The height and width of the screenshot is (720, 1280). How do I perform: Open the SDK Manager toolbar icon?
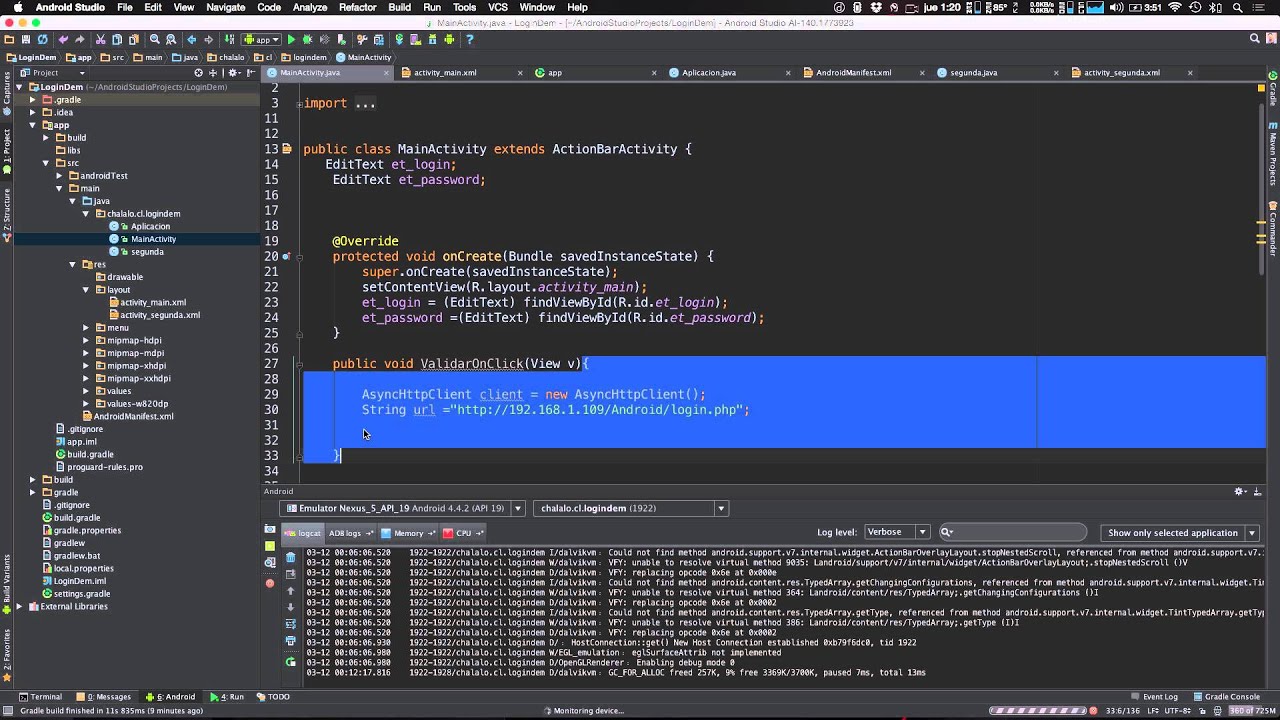pyautogui.click(x=432, y=40)
